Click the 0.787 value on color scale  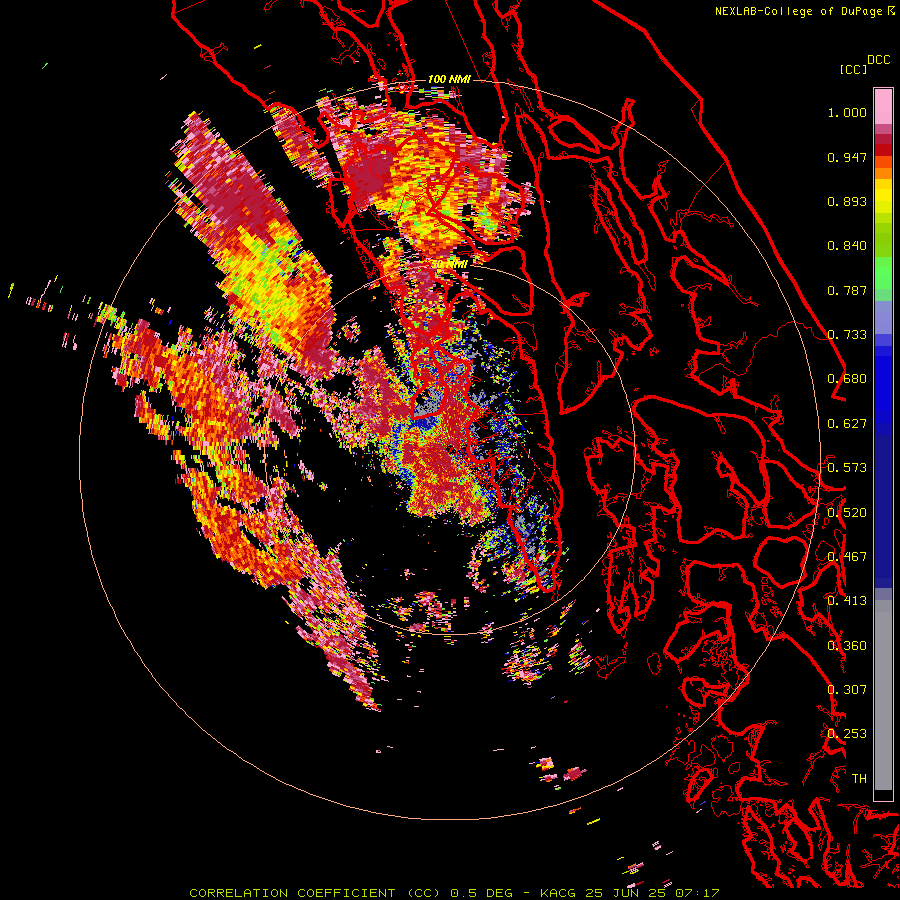847,290
